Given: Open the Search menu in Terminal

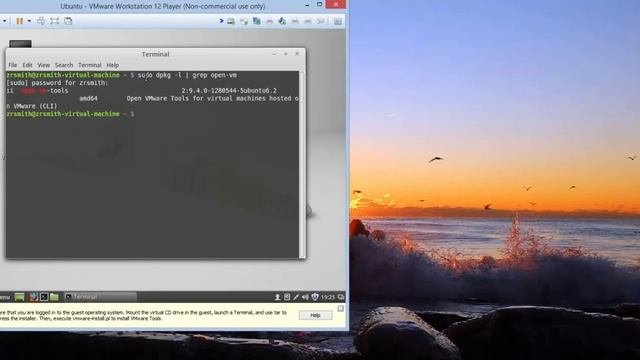Looking at the screenshot, I should [64, 65].
